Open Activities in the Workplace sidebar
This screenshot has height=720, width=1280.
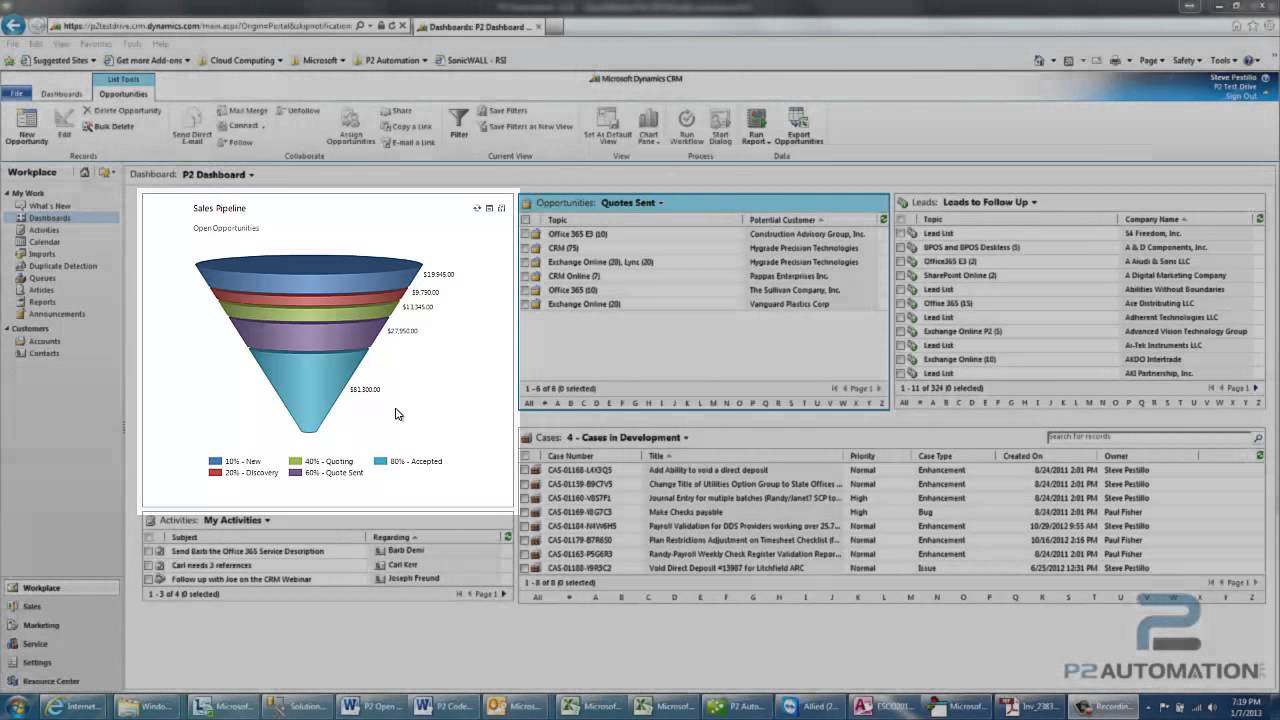click(x=44, y=230)
